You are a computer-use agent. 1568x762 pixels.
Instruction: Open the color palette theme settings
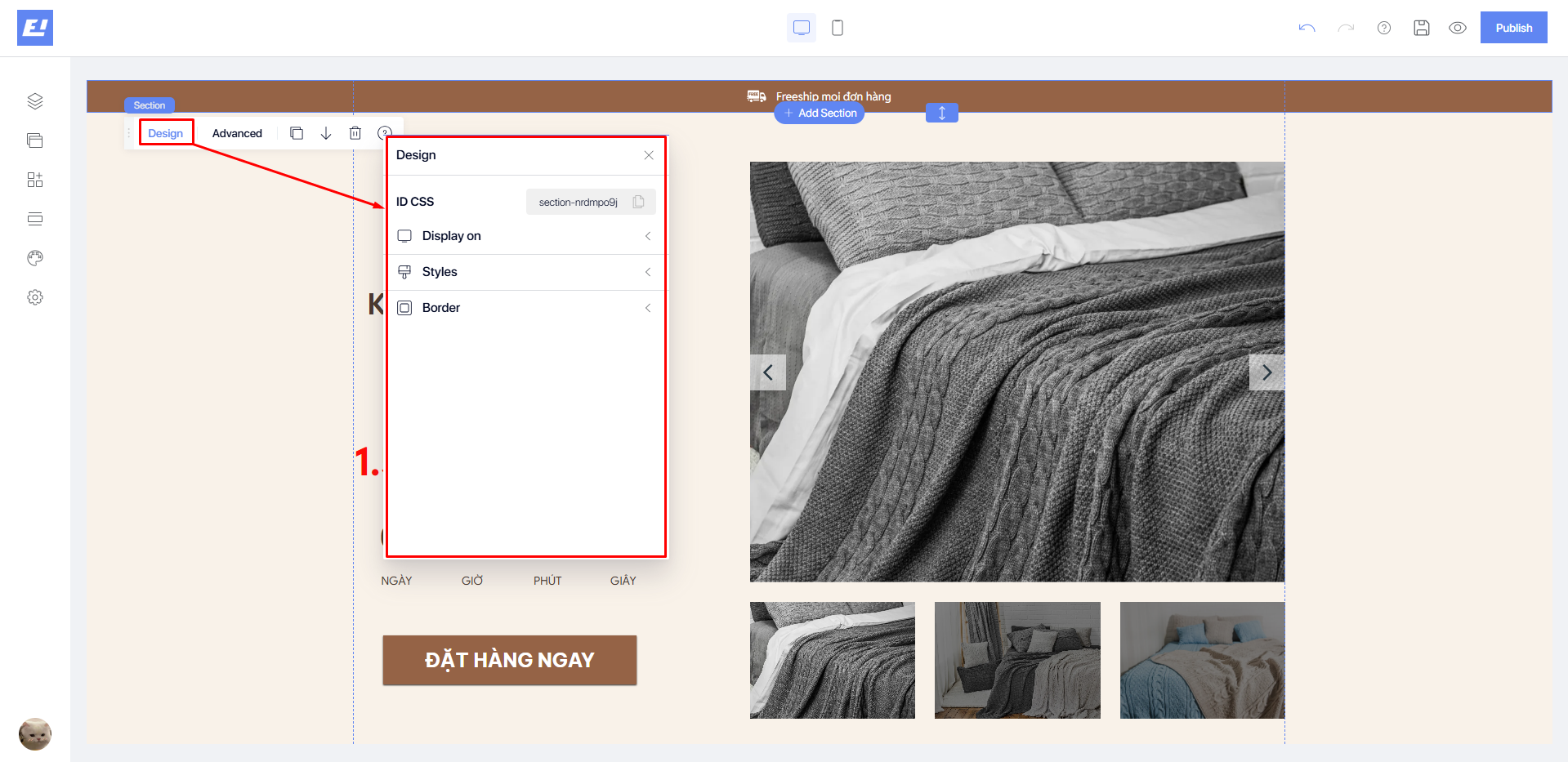point(34,258)
